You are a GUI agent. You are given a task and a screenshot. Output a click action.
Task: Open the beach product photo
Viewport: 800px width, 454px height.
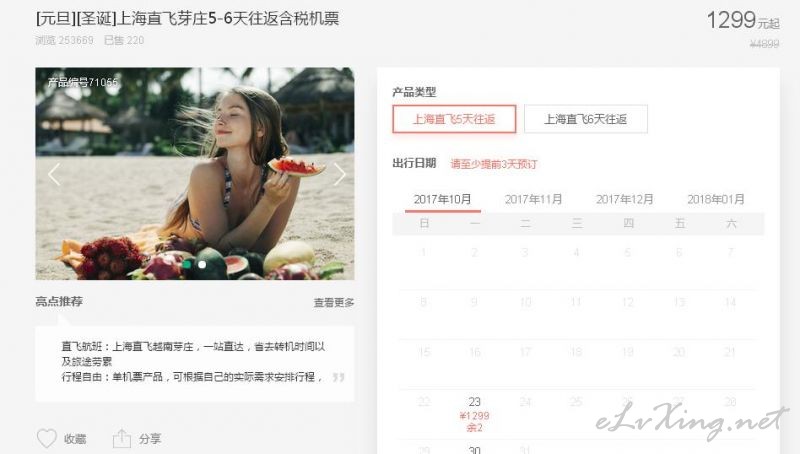coord(195,173)
